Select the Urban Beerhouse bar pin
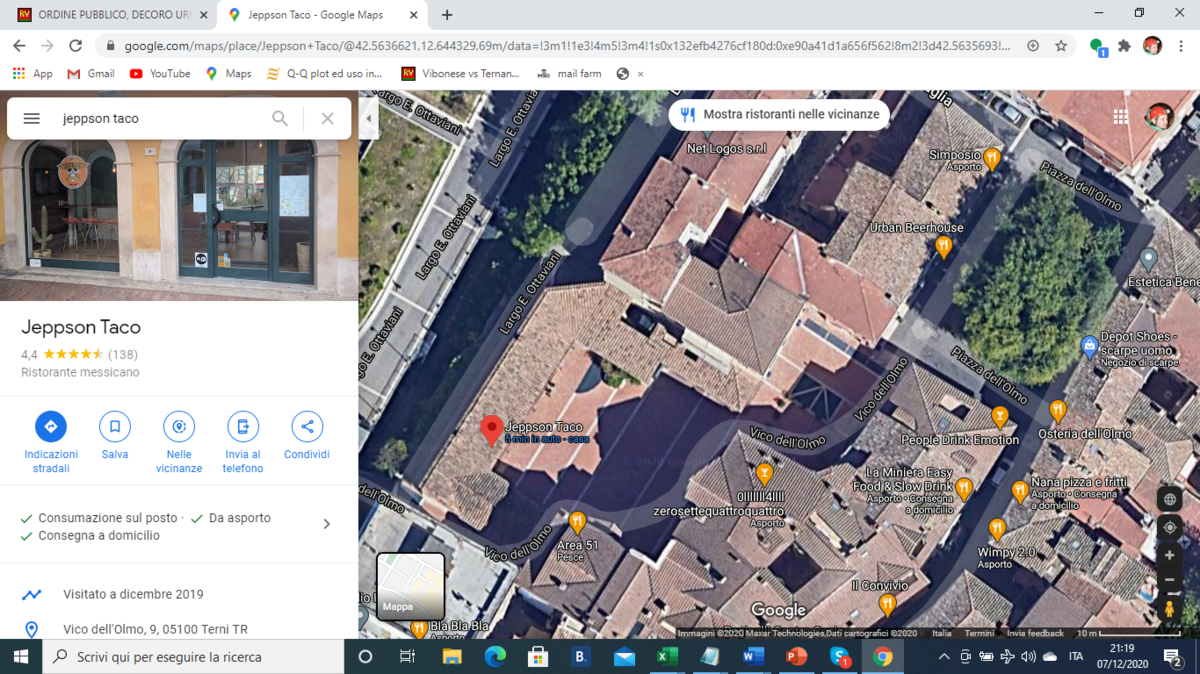This screenshot has width=1200, height=674. 943,246
